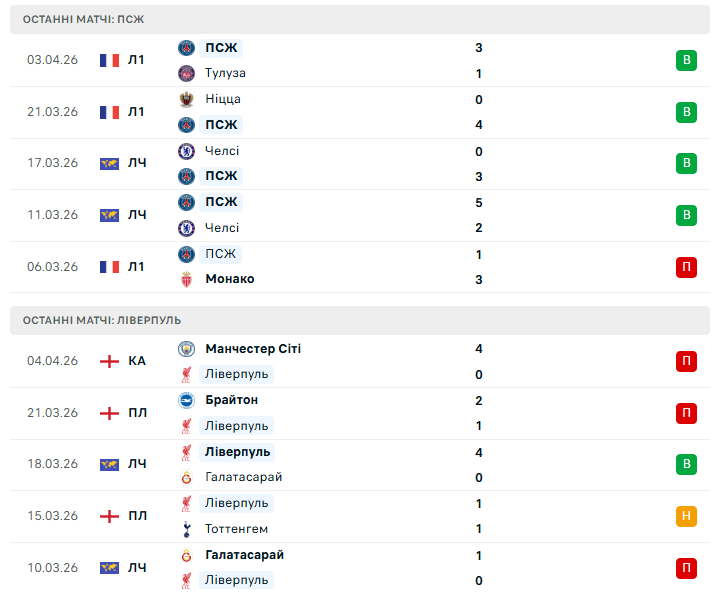719x601 pixels.
Task: Open the Монако team link
Action: tap(229, 279)
